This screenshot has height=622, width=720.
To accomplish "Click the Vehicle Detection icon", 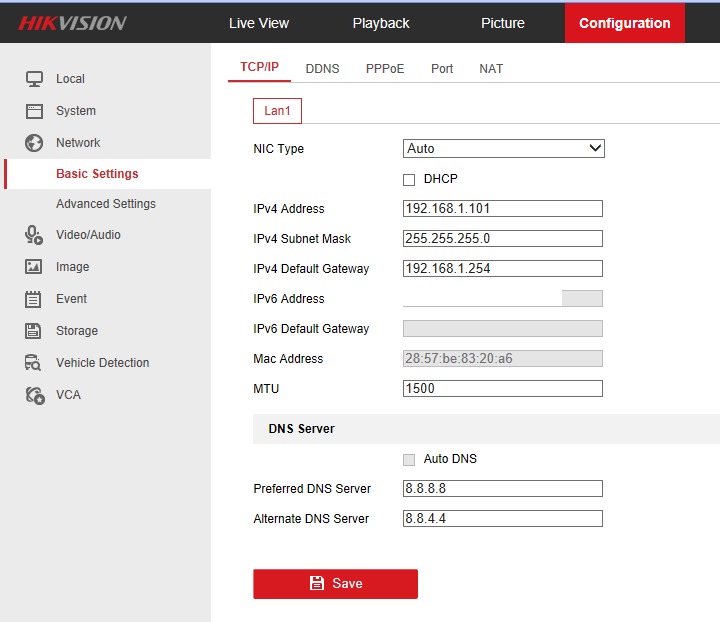I will click(x=34, y=363).
